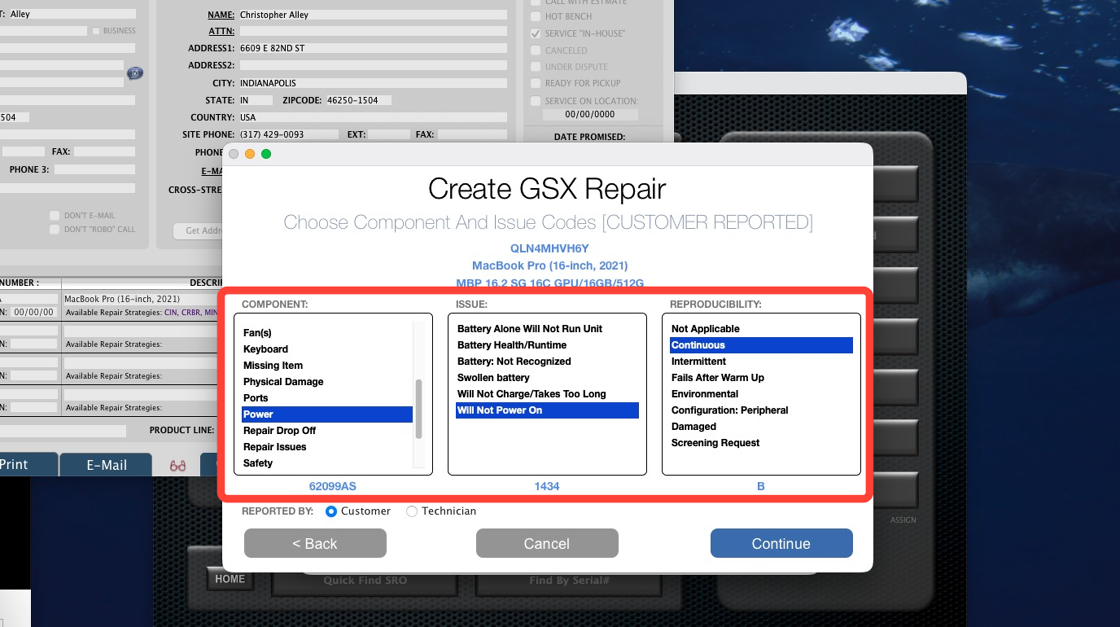Screen dimensions: 1120x627
Task: Click Continue in GSX Repair dialog
Action: 781,543
